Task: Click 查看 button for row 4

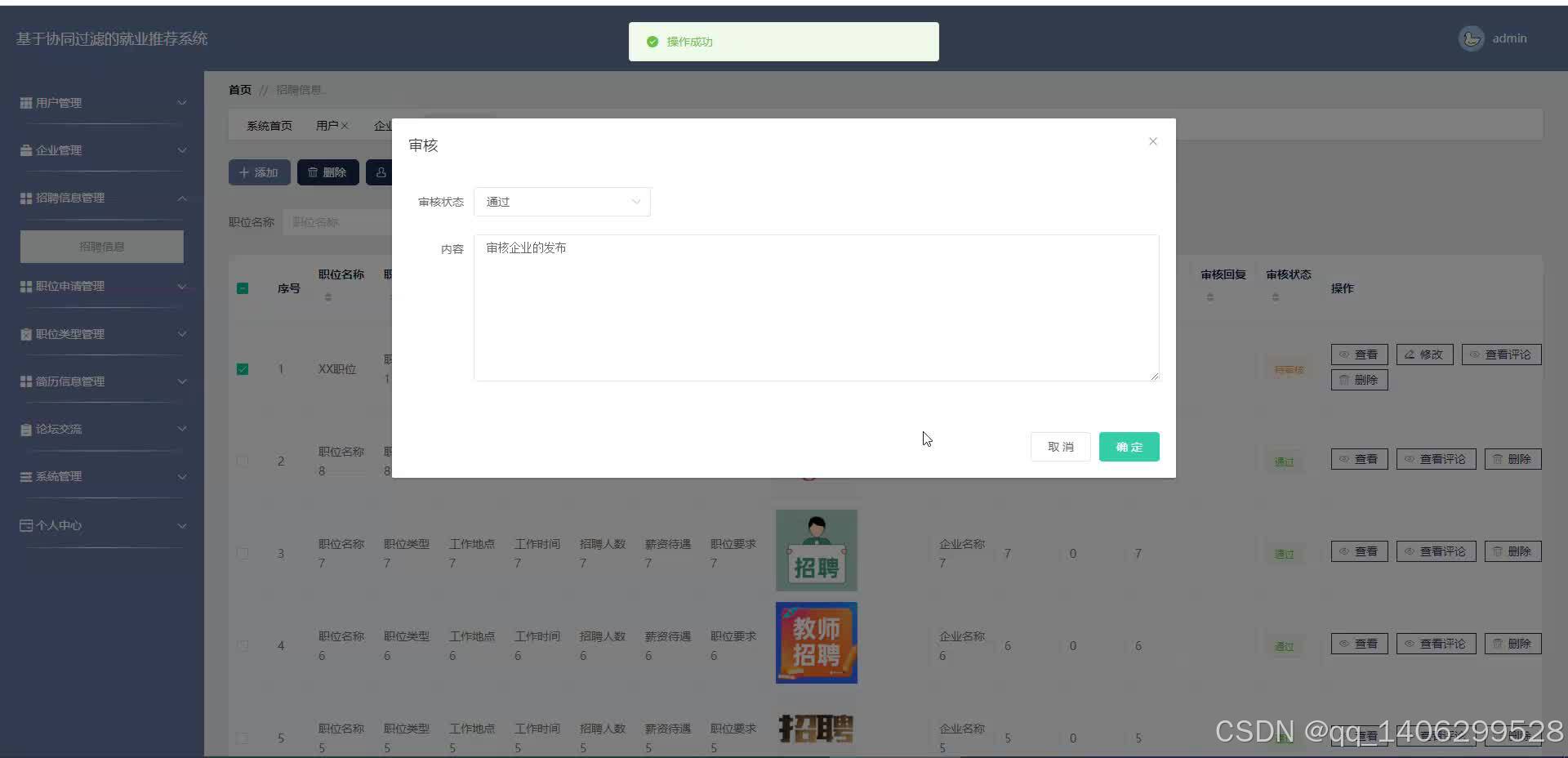Action: click(1359, 644)
